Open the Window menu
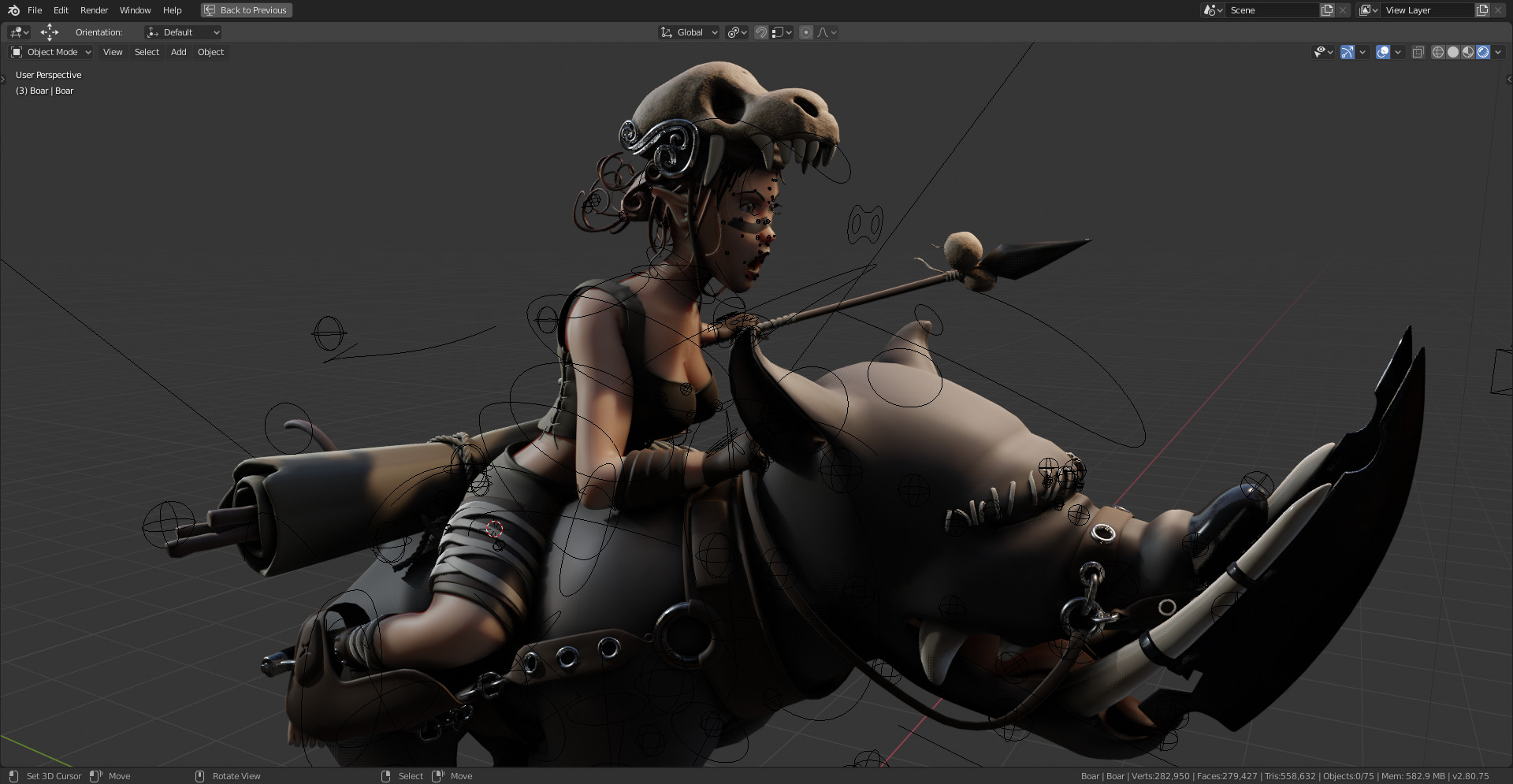The height and width of the screenshot is (784, 1513). coord(135,10)
